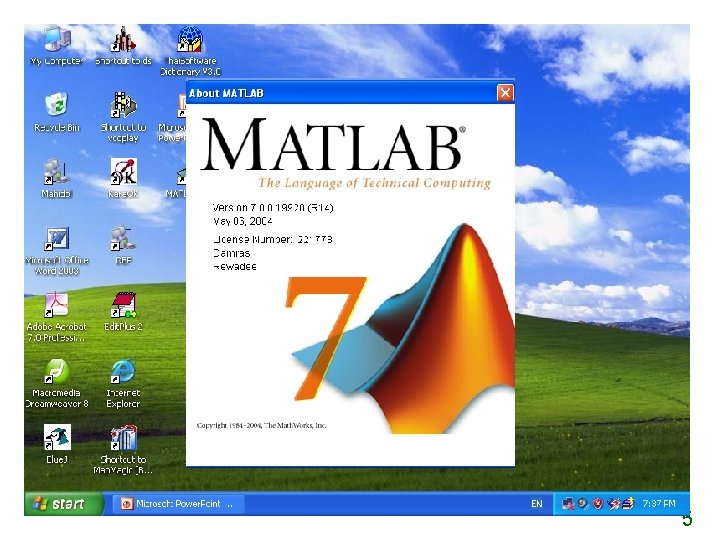This screenshot has width=720, height=540.
Task: Switch to the Microsoft PowerPoint taskbar button
Action: pyautogui.click(x=179, y=504)
